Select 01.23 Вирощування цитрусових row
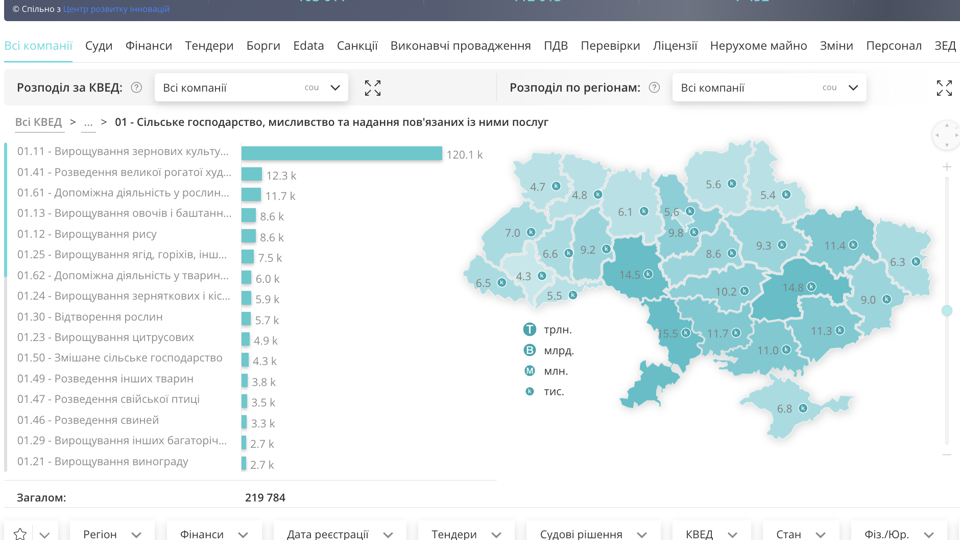The width and height of the screenshot is (960, 540). 105,337
